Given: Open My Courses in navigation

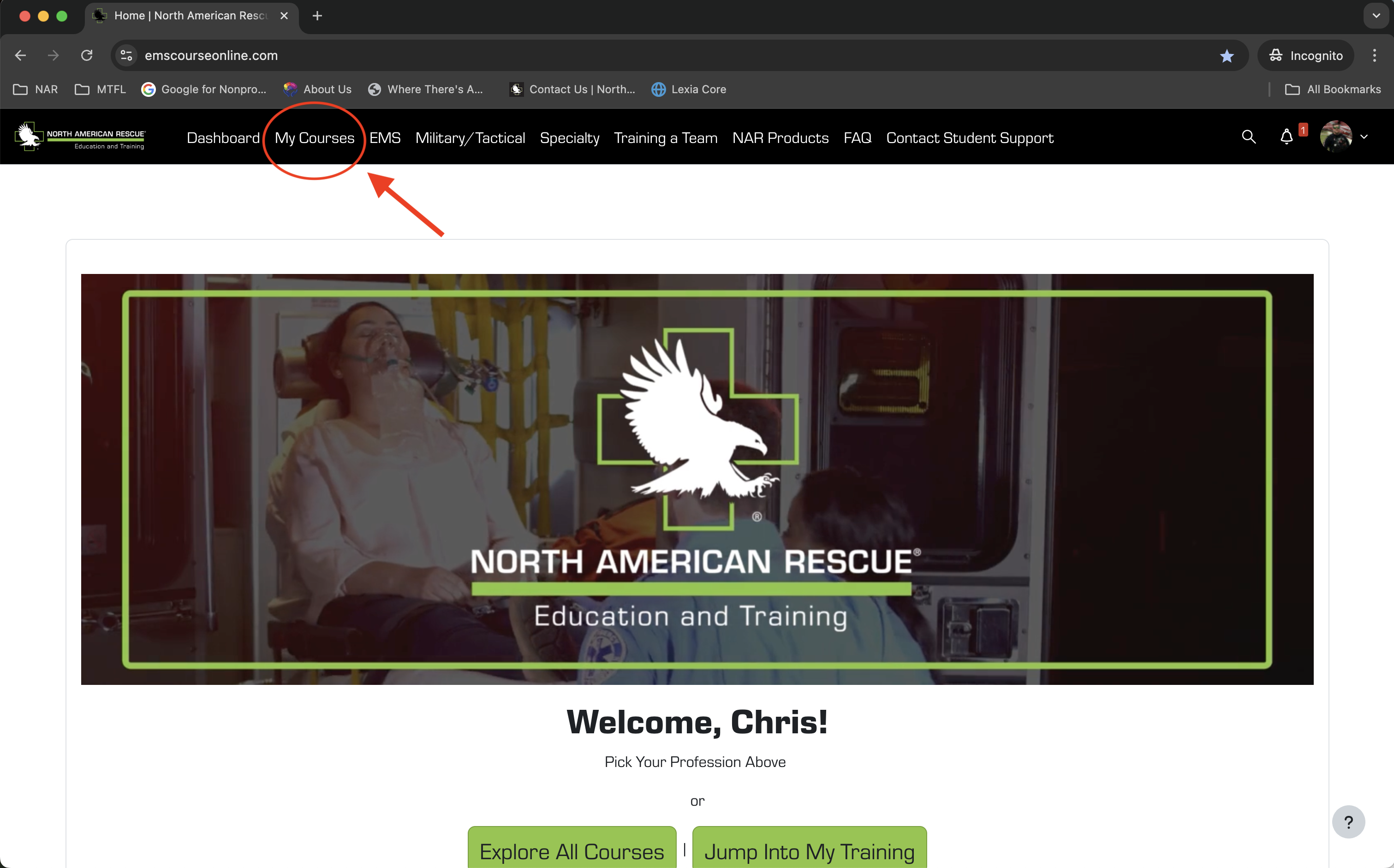Looking at the screenshot, I should pos(315,138).
